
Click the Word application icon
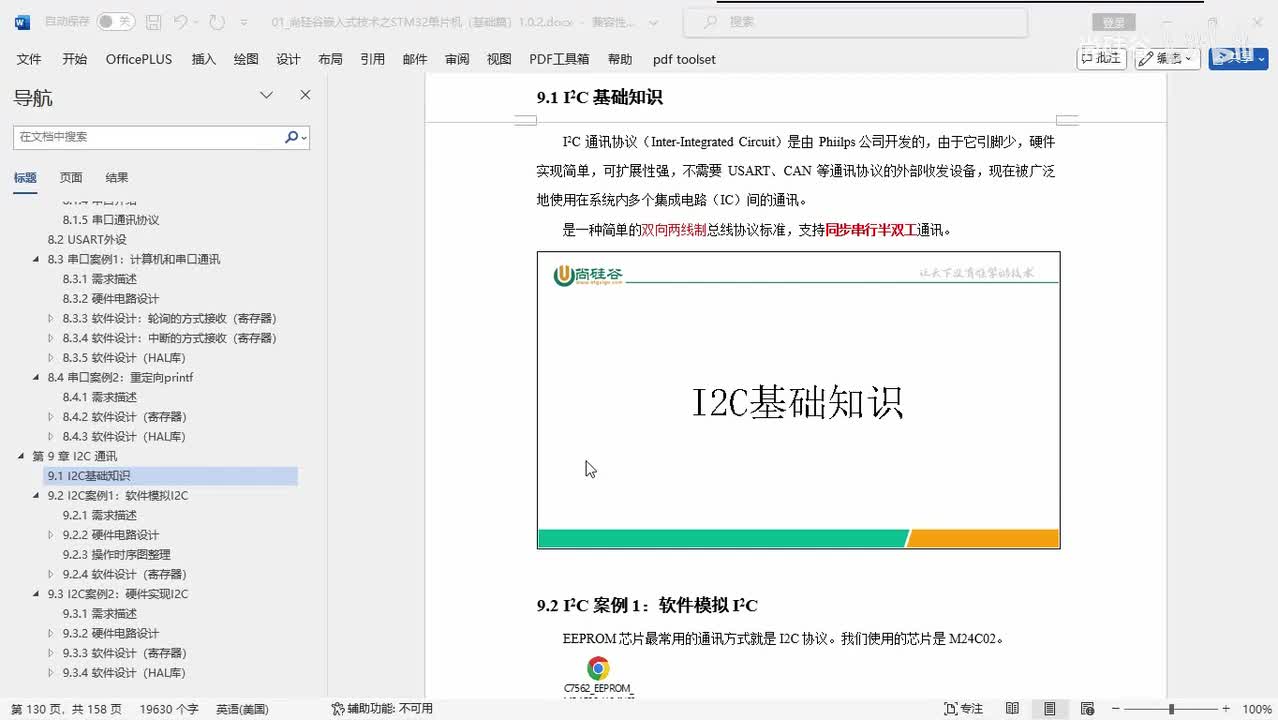click(x=22, y=21)
